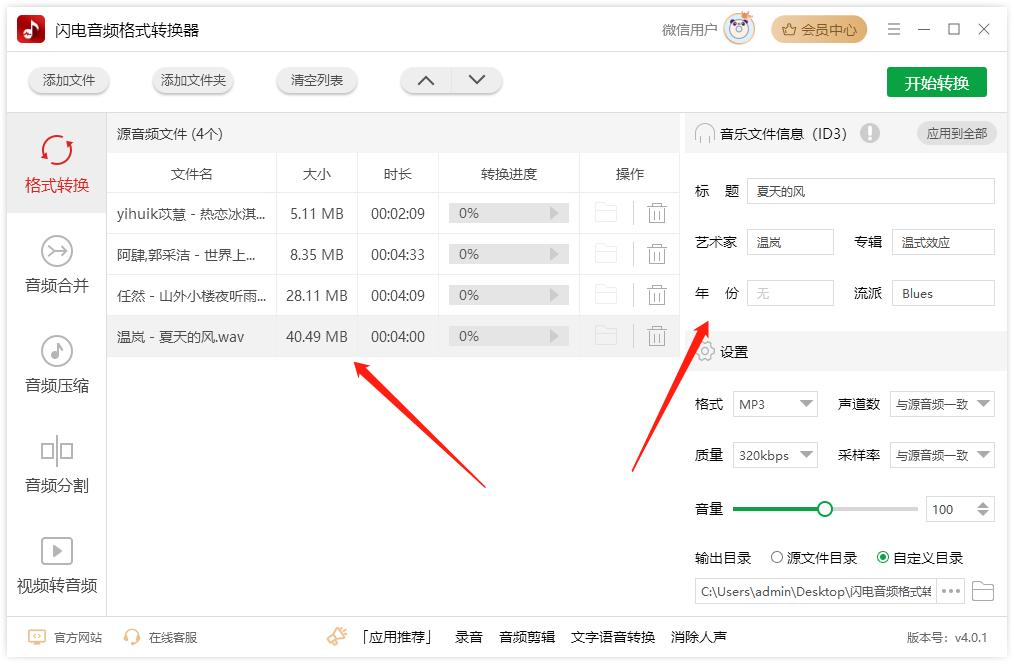Delete the 温岚 - 夏天的风.wav file
Screen dimensions: 1014x664
point(656,336)
